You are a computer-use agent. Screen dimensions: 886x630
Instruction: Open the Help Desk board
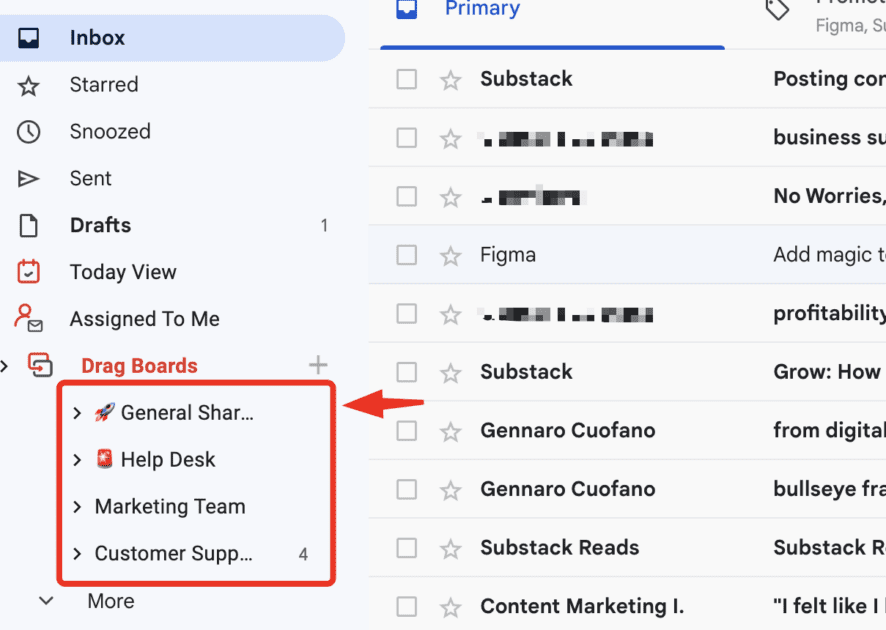click(168, 460)
